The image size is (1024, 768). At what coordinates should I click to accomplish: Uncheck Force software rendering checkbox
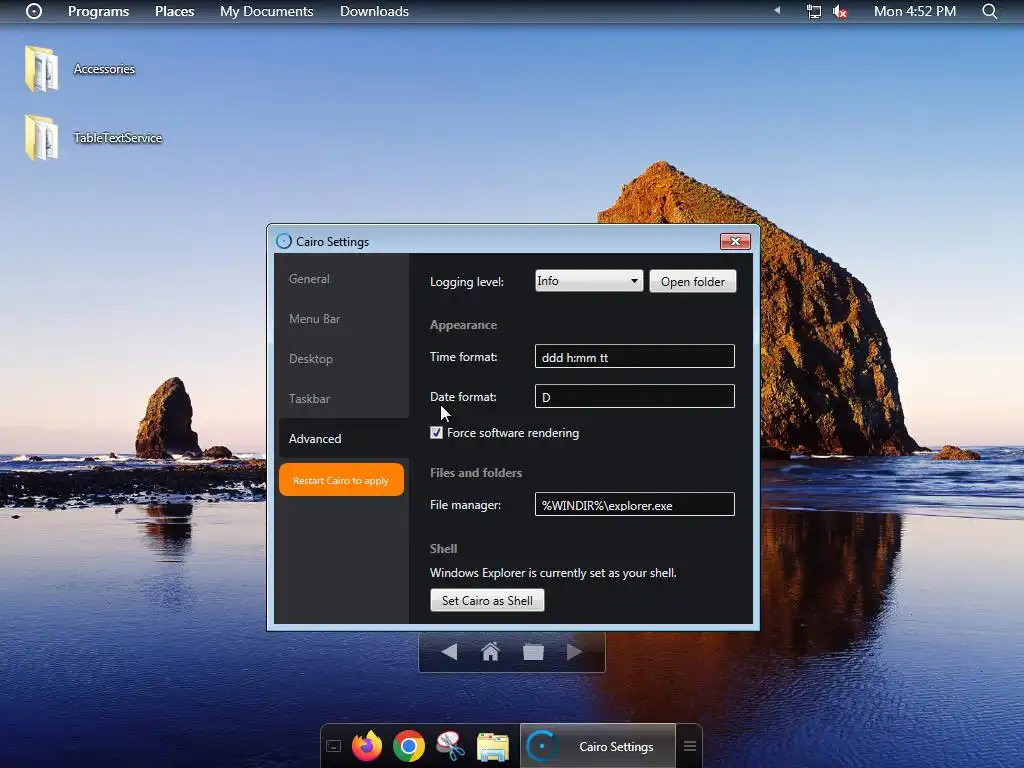click(436, 432)
